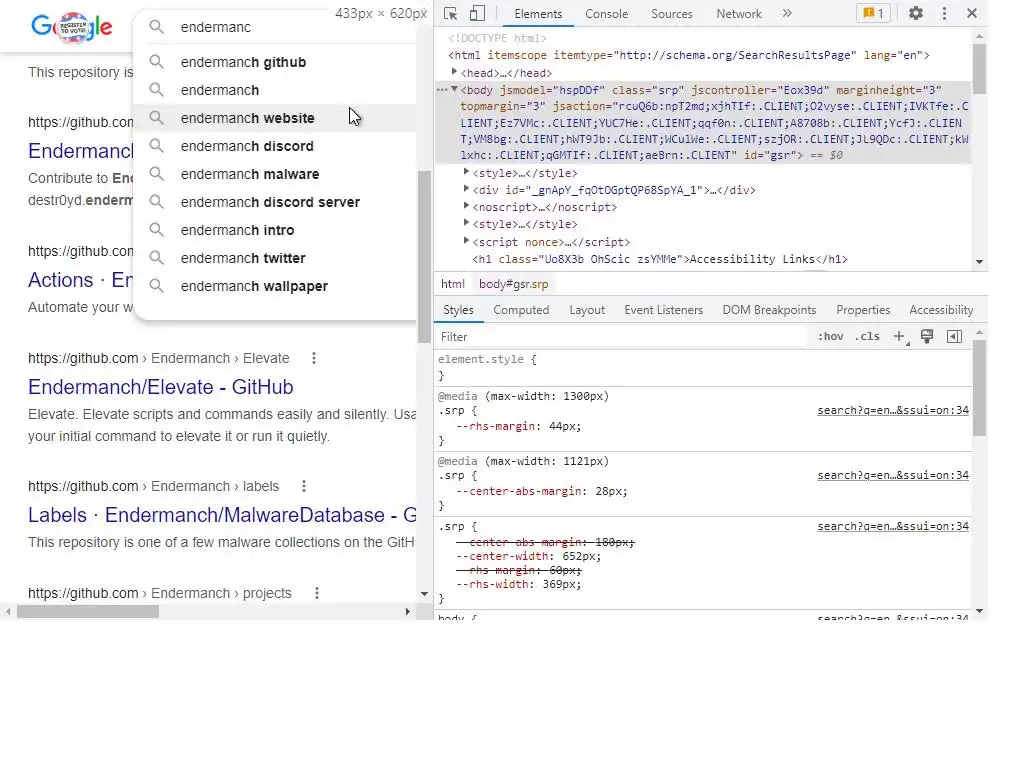
Task: Open DevTools three-dot customize menu
Action: pos(944,13)
